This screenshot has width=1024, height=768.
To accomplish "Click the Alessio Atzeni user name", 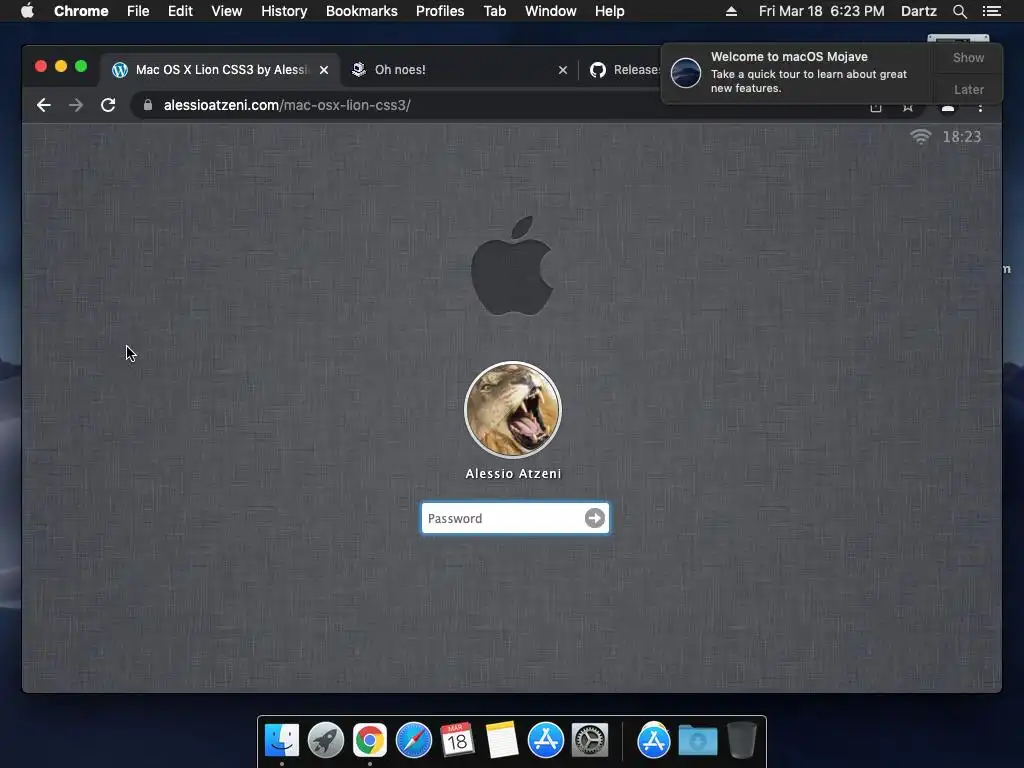I will point(513,473).
